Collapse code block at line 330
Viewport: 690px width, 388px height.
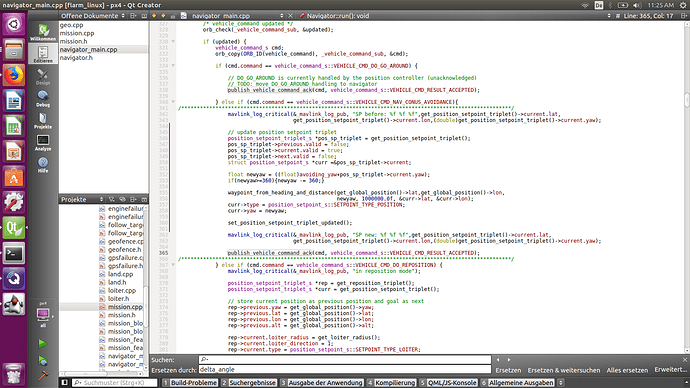point(173,41)
